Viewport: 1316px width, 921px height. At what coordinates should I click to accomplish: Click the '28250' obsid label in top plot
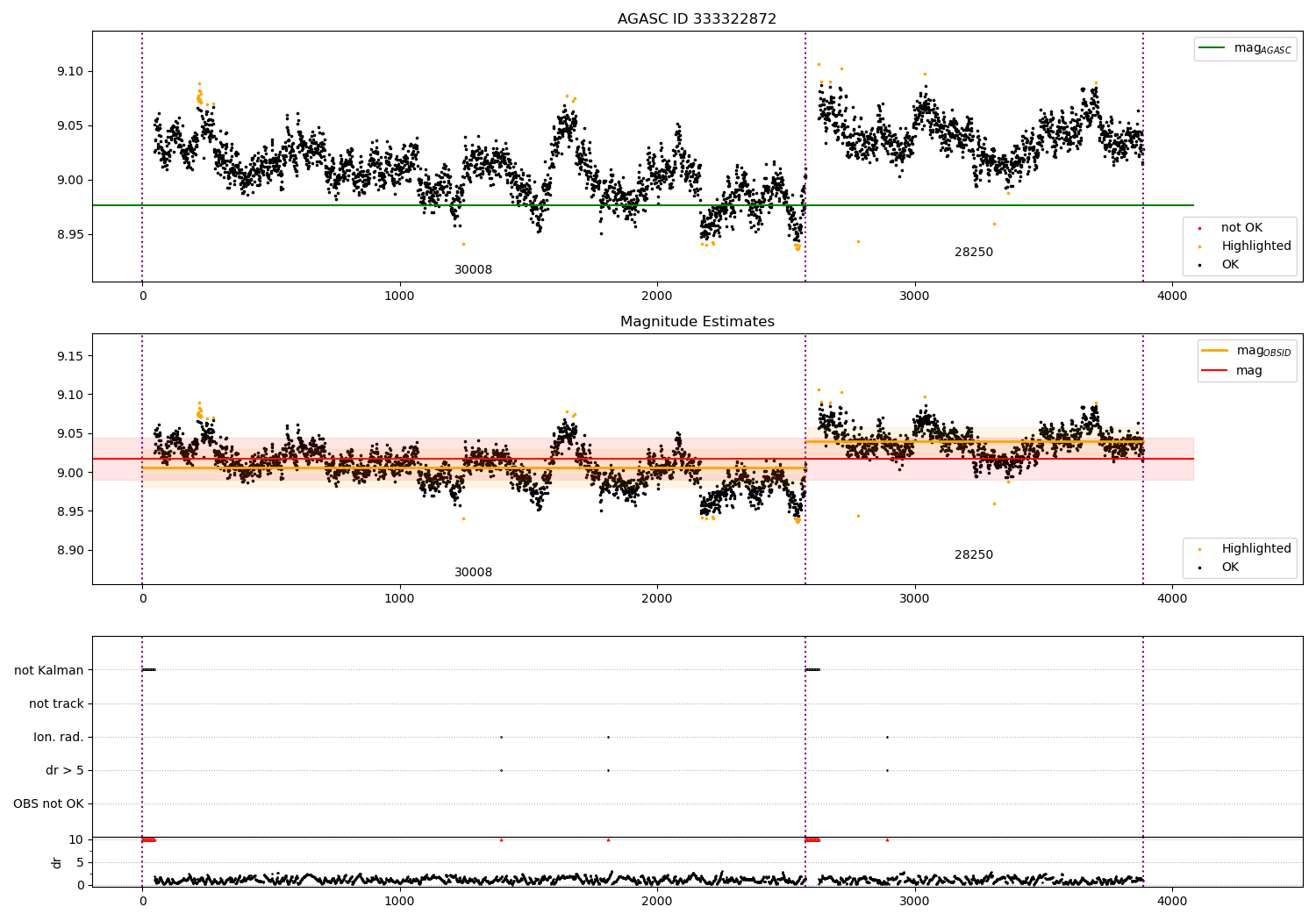pos(974,252)
